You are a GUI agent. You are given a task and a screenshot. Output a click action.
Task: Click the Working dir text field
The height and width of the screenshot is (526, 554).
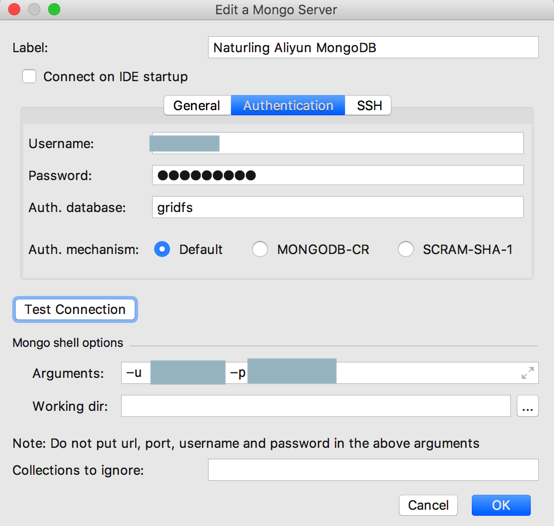point(316,406)
